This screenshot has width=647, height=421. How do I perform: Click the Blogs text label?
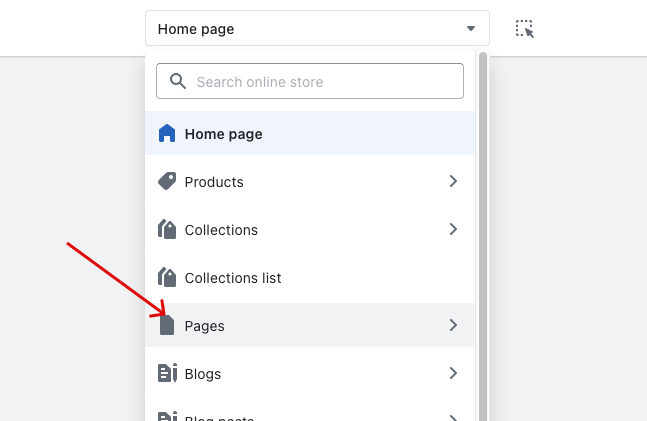(203, 374)
